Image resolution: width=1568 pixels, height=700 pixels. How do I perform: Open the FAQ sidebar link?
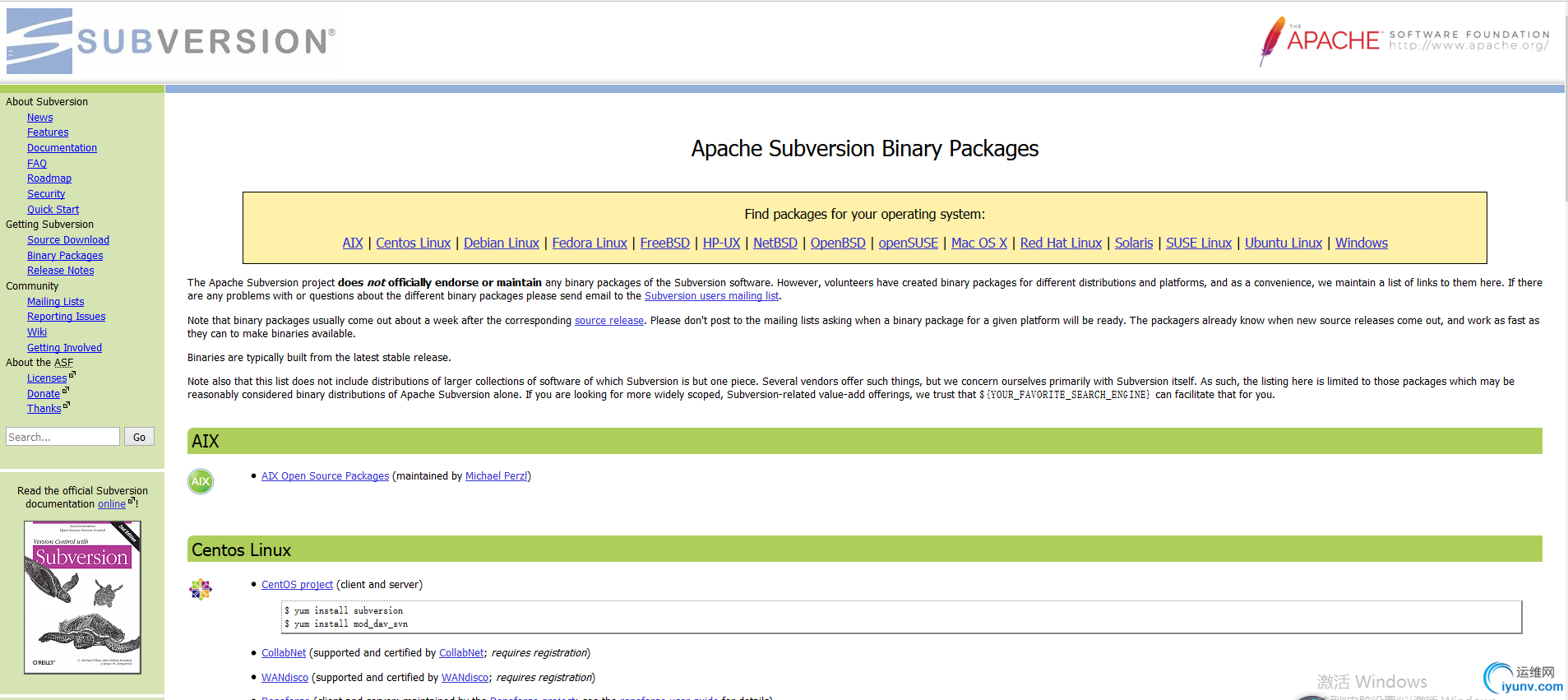(37, 164)
